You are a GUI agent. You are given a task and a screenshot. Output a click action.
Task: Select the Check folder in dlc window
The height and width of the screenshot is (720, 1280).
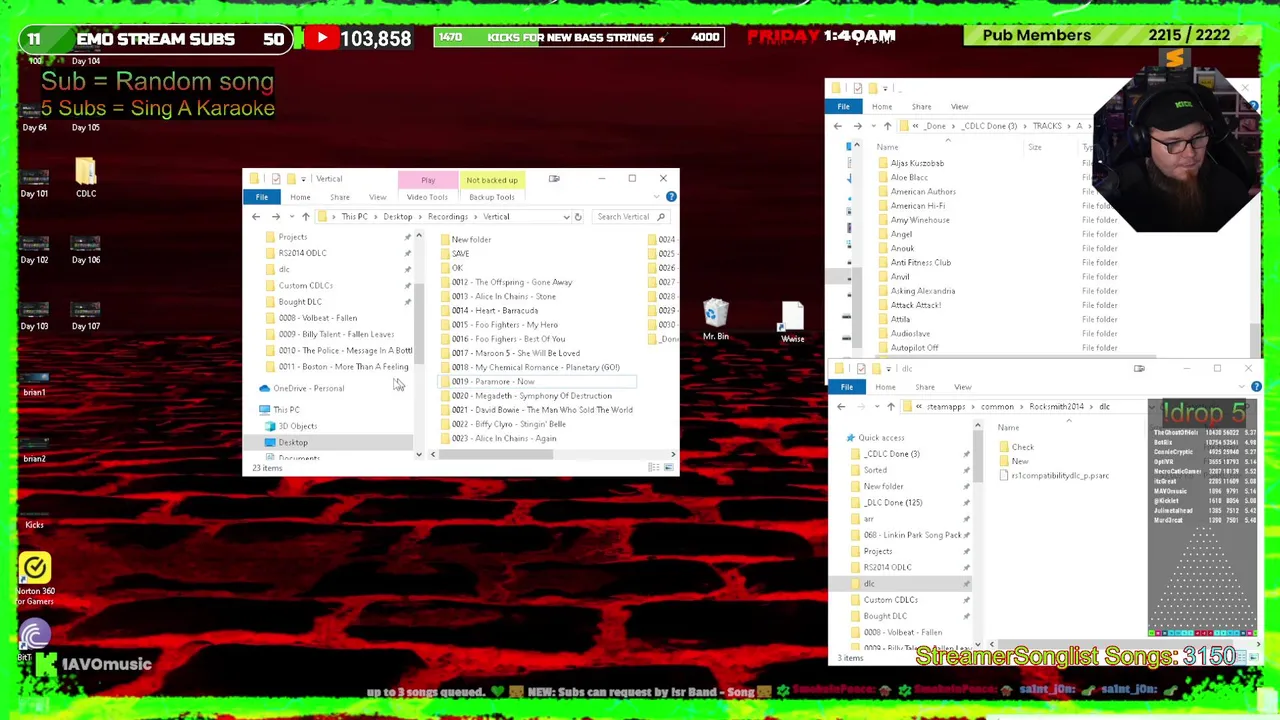point(1016,448)
